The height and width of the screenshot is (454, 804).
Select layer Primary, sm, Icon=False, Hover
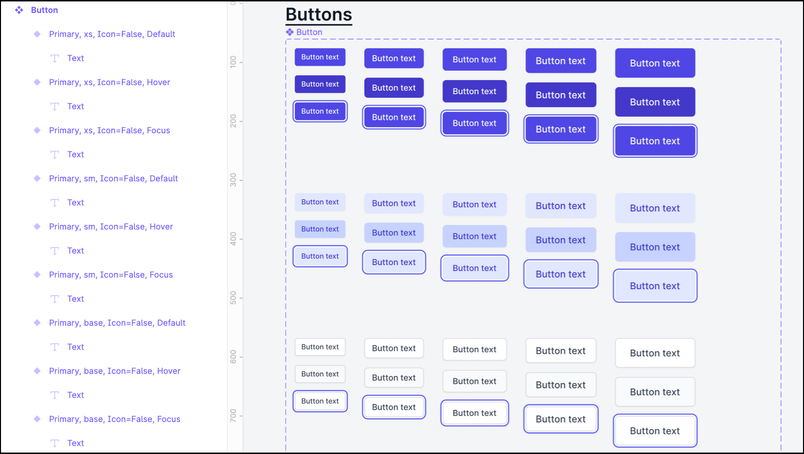111,227
